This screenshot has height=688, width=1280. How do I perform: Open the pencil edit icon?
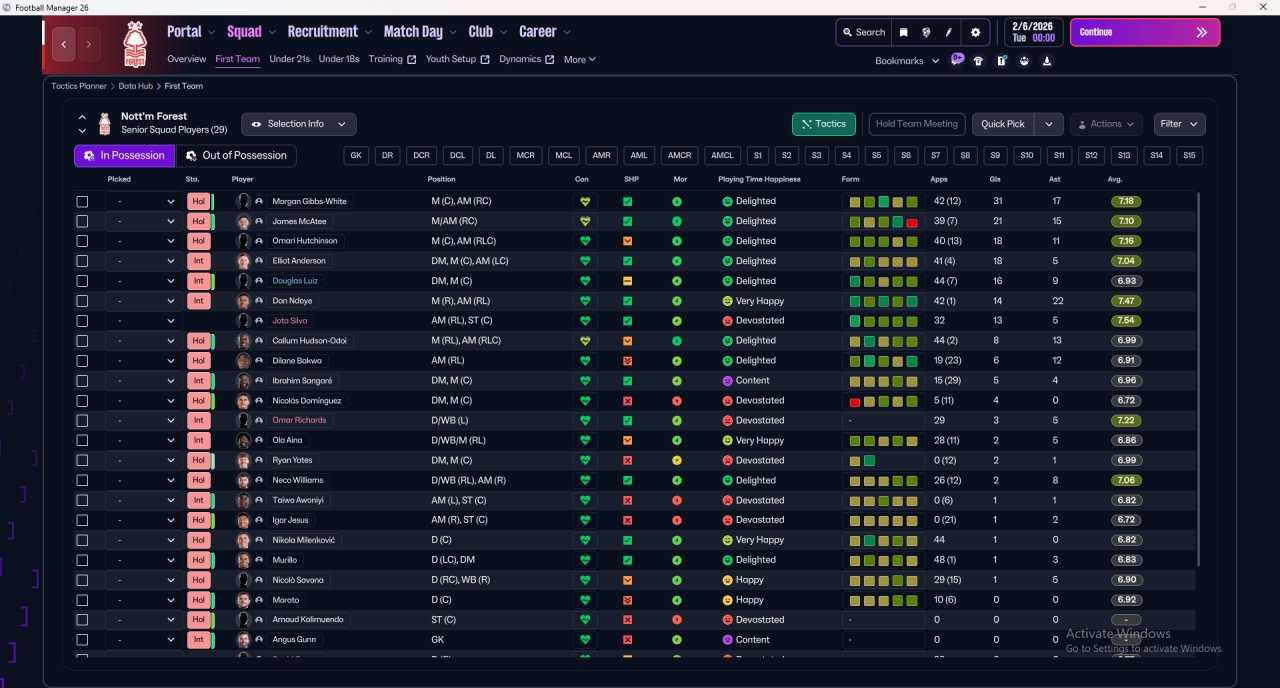[x=949, y=32]
